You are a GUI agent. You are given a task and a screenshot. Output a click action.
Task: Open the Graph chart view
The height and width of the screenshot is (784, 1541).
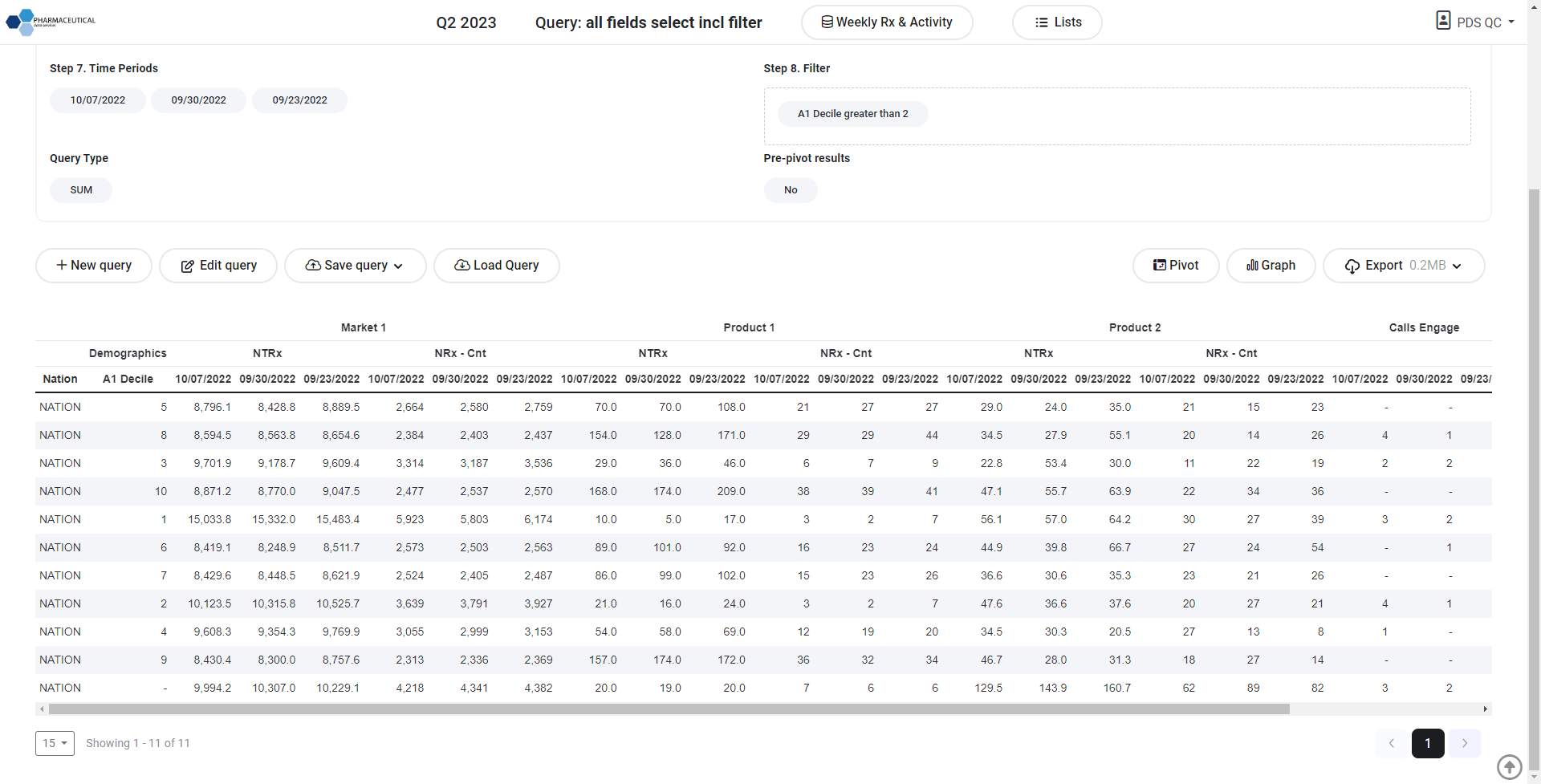pos(1271,266)
